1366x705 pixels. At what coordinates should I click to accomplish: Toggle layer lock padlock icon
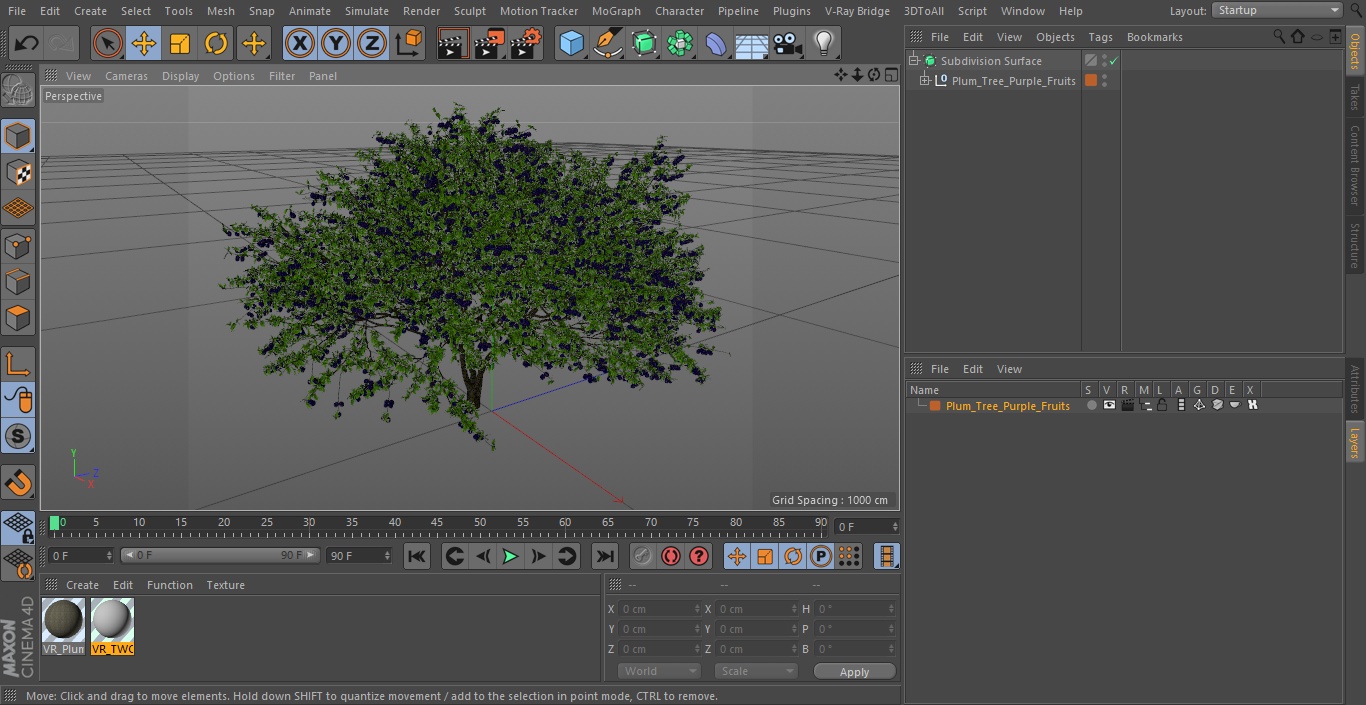[x=1162, y=405]
